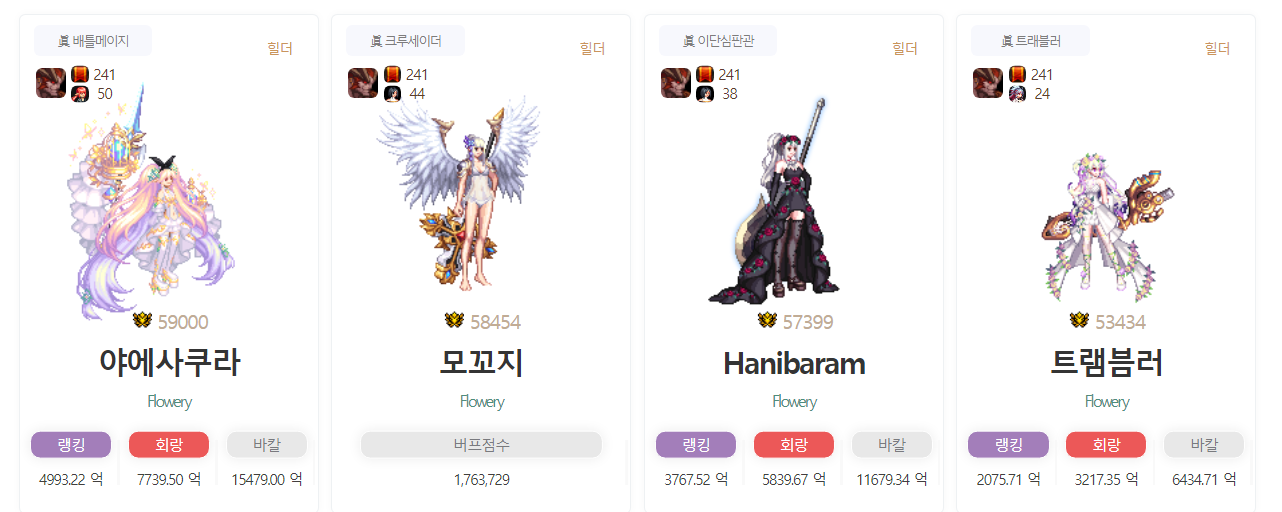
Task: Click the gold crest icon next to 59000
Action: click(142, 321)
